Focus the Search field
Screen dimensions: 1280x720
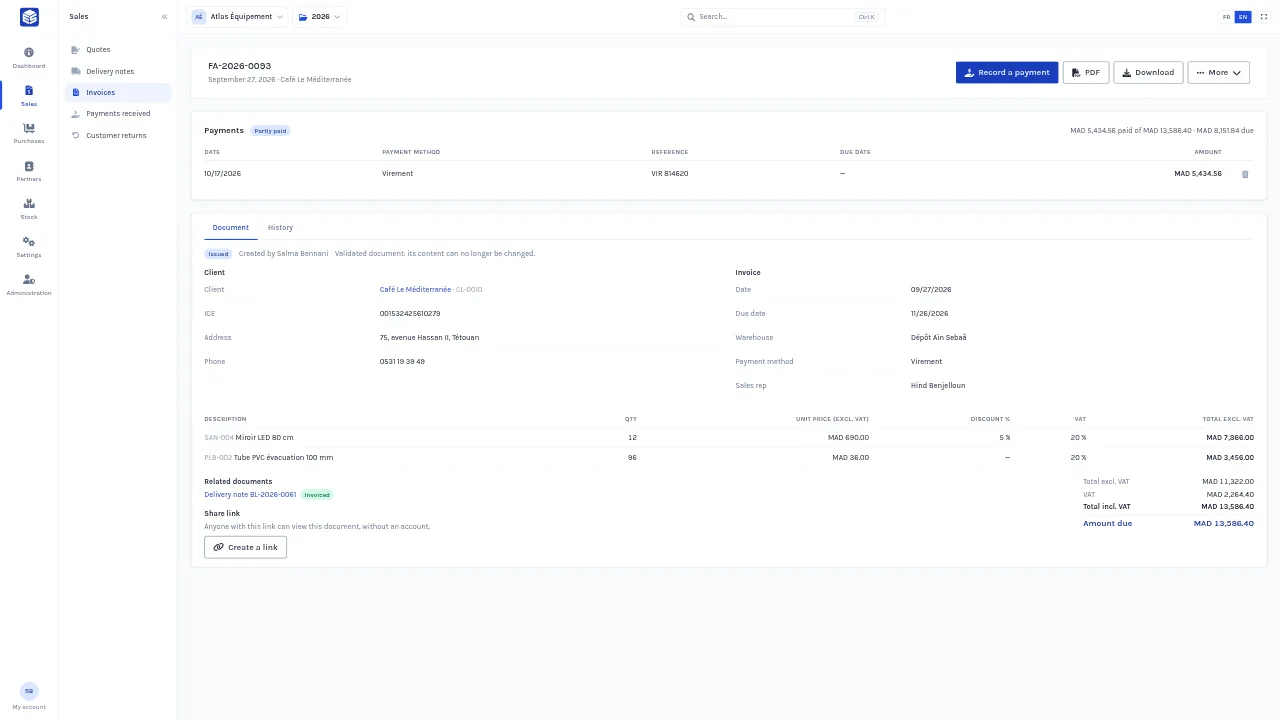(782, 17)
